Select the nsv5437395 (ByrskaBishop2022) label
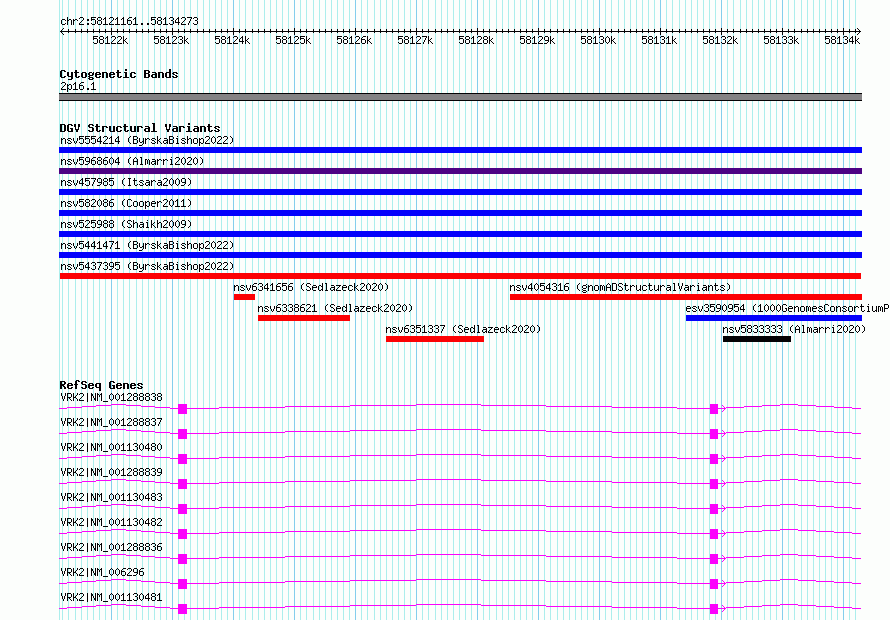890x620 pixels. coord(147,266)
